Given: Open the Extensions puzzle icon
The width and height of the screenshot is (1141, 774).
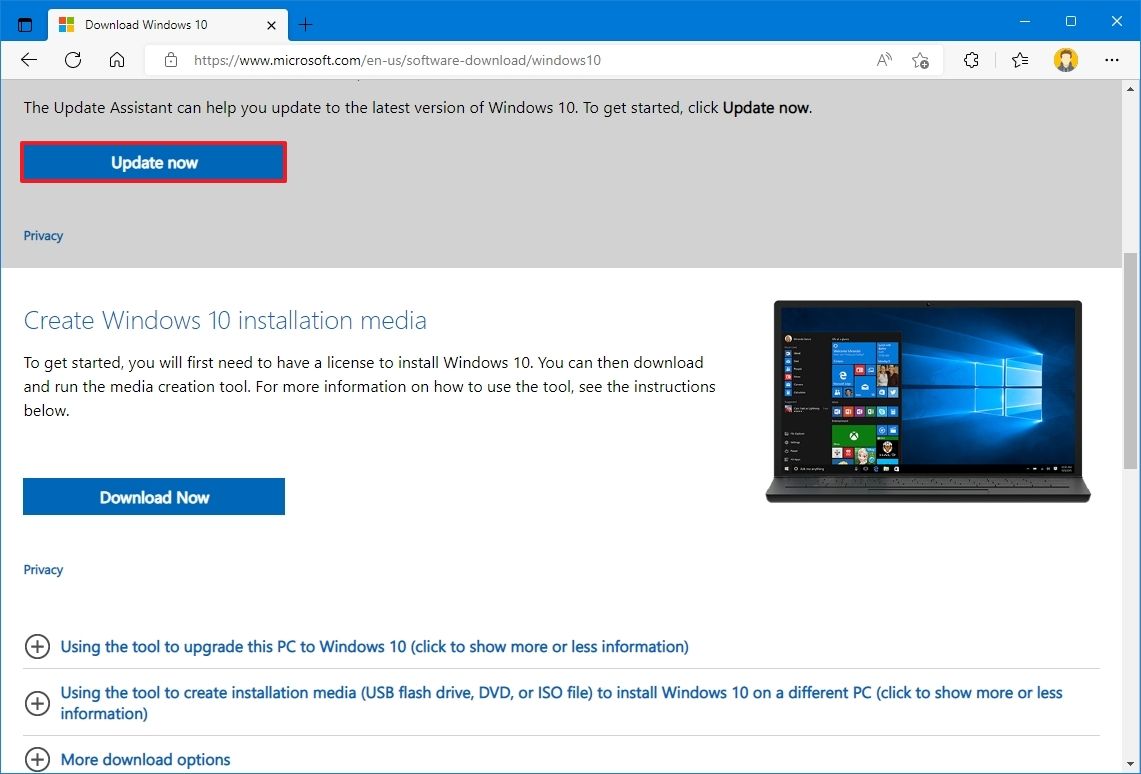Looking at the screenshot, I should (x=970, y=60).
